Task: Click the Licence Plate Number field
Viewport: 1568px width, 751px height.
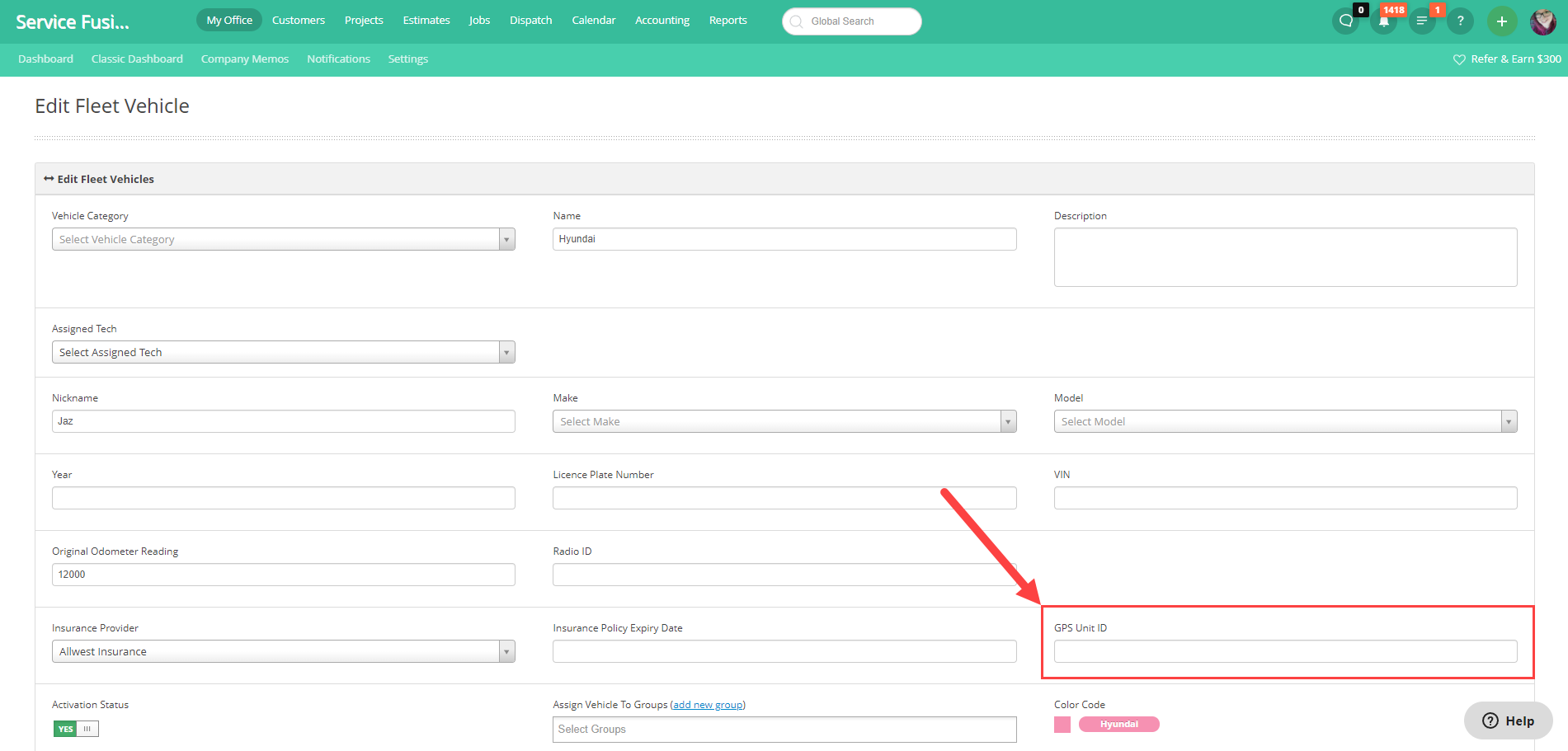Action: click(x=784, y=498)
